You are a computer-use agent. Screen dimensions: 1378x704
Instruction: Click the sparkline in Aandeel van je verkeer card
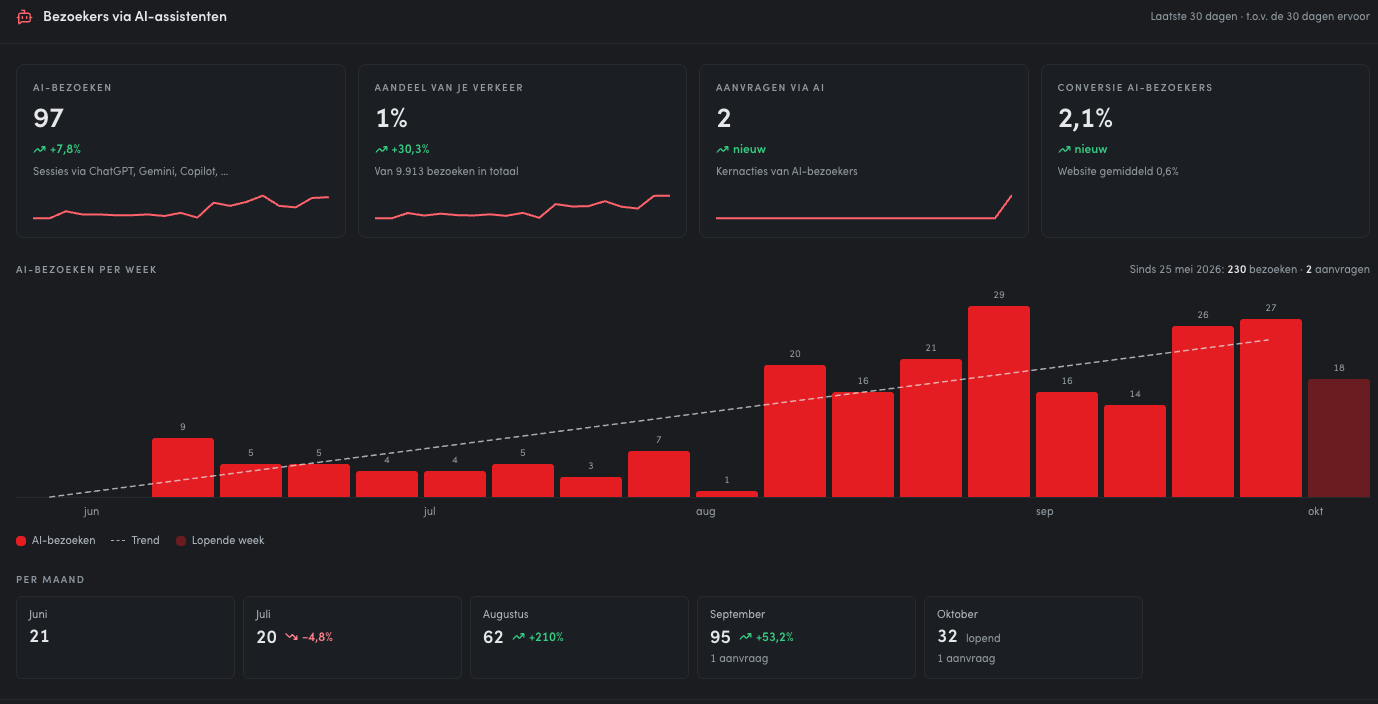[522, 207]
